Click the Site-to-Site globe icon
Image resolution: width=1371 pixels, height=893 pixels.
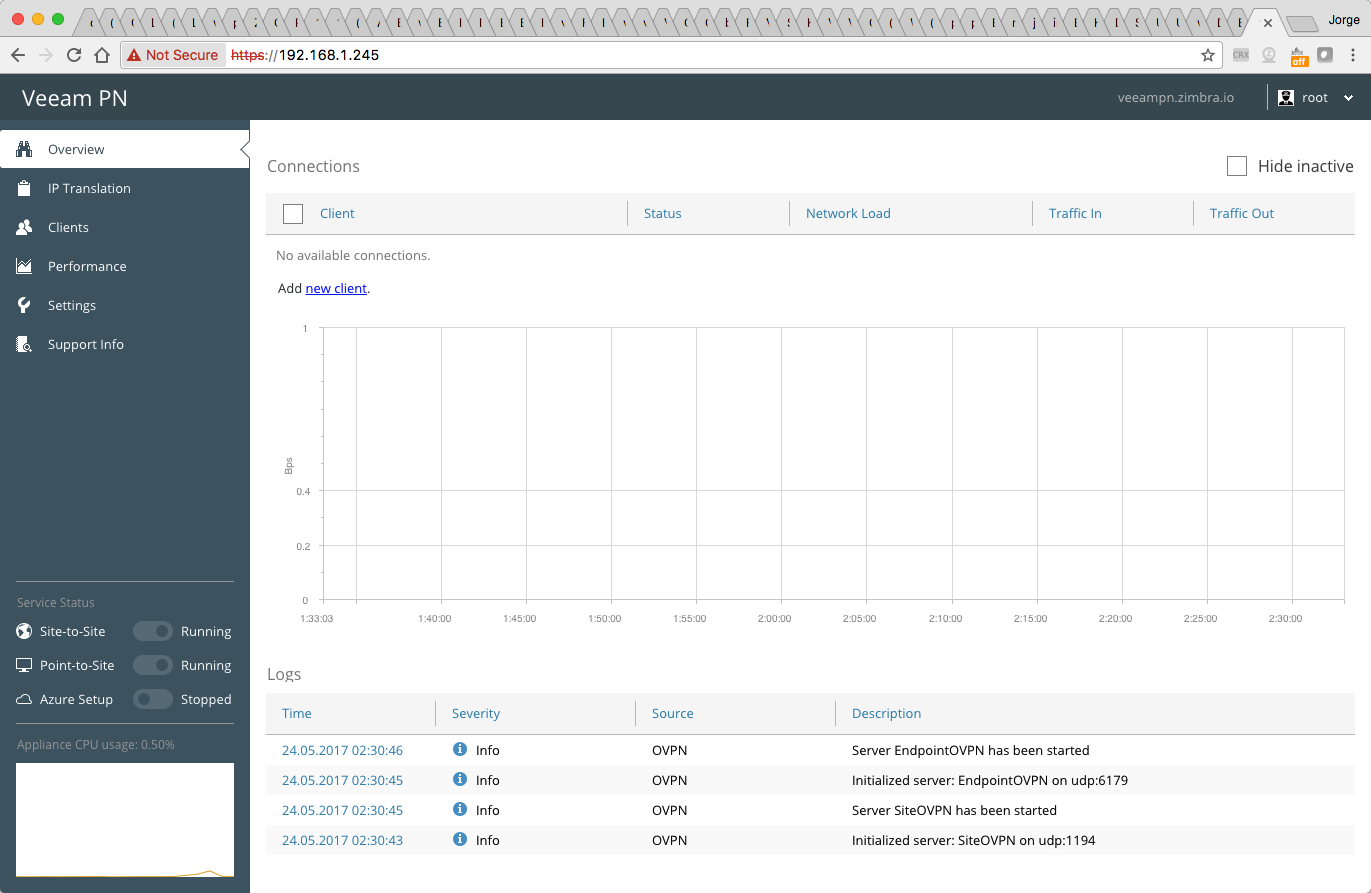(24, 631)
